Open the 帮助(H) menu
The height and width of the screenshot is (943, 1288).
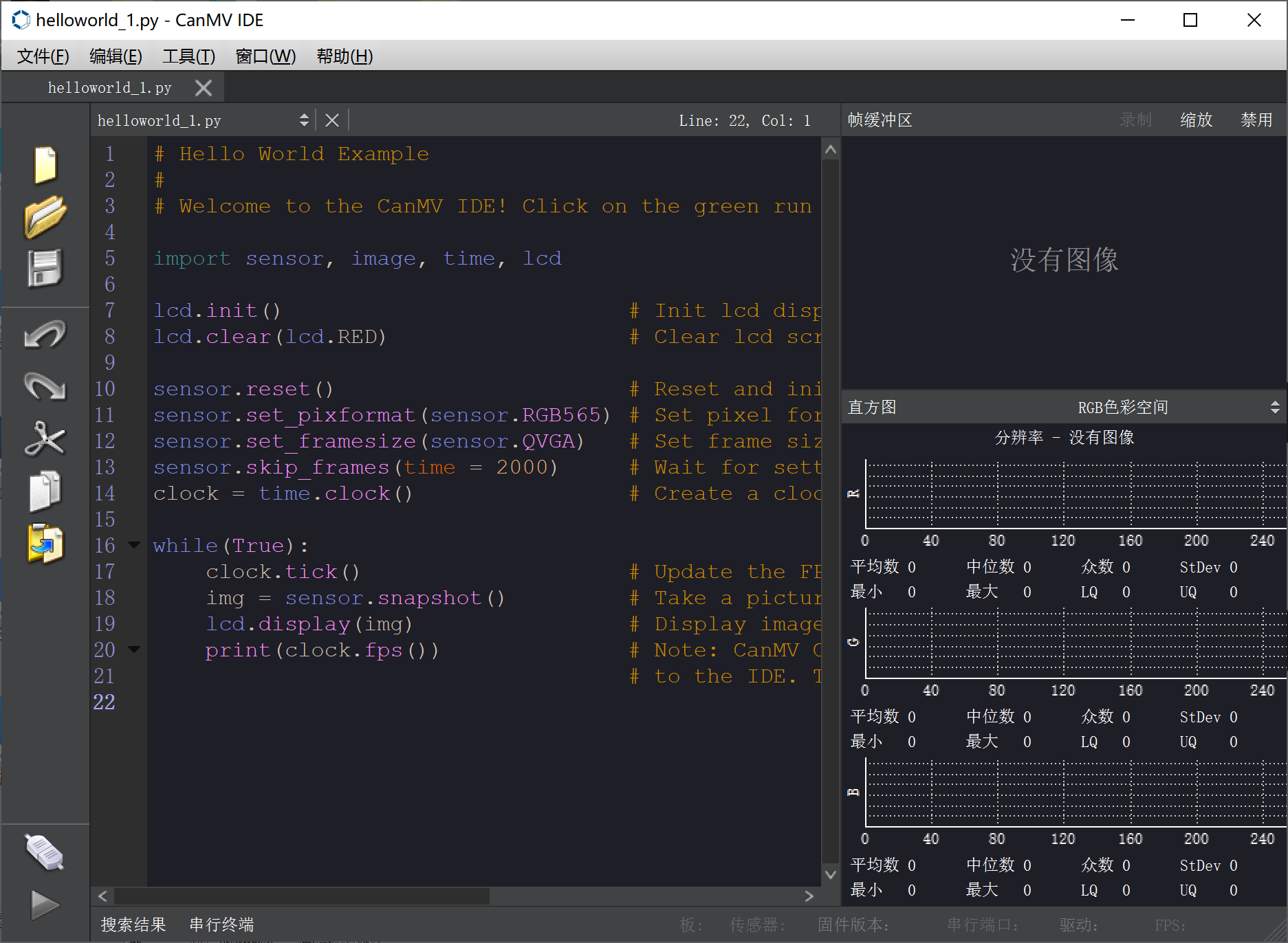tap(345, 56)
